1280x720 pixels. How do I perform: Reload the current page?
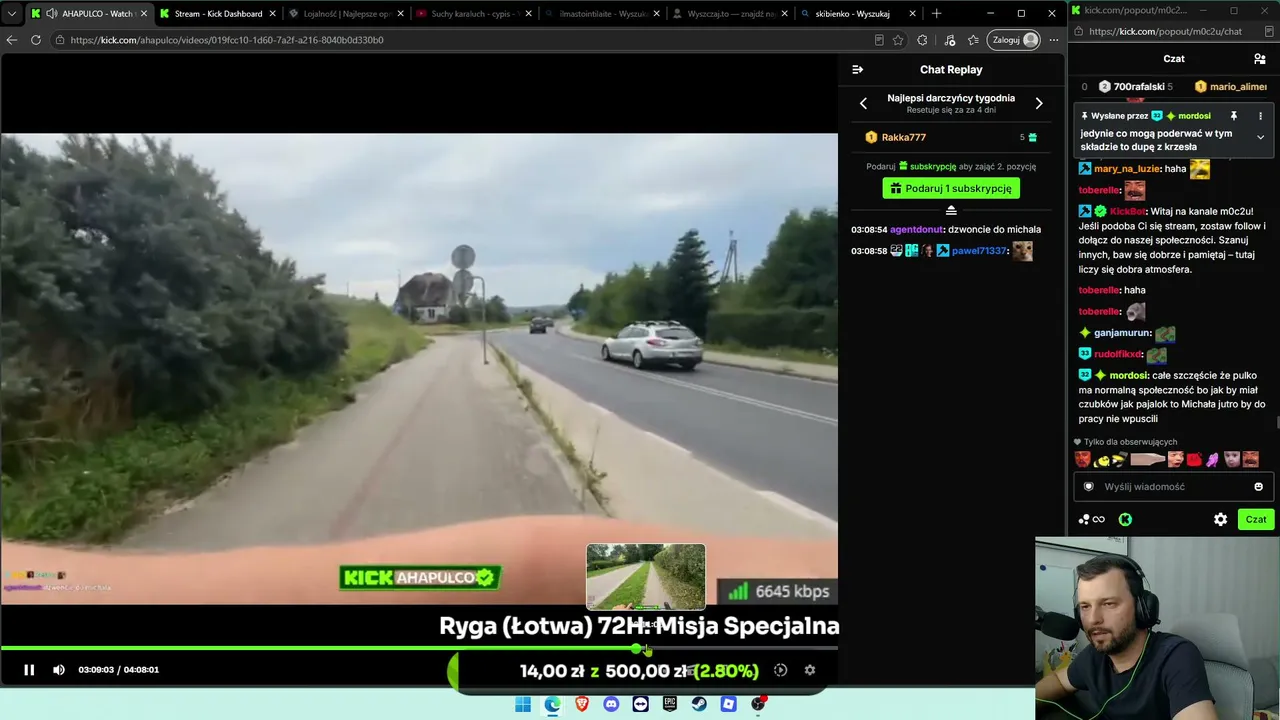pos(36,40)
